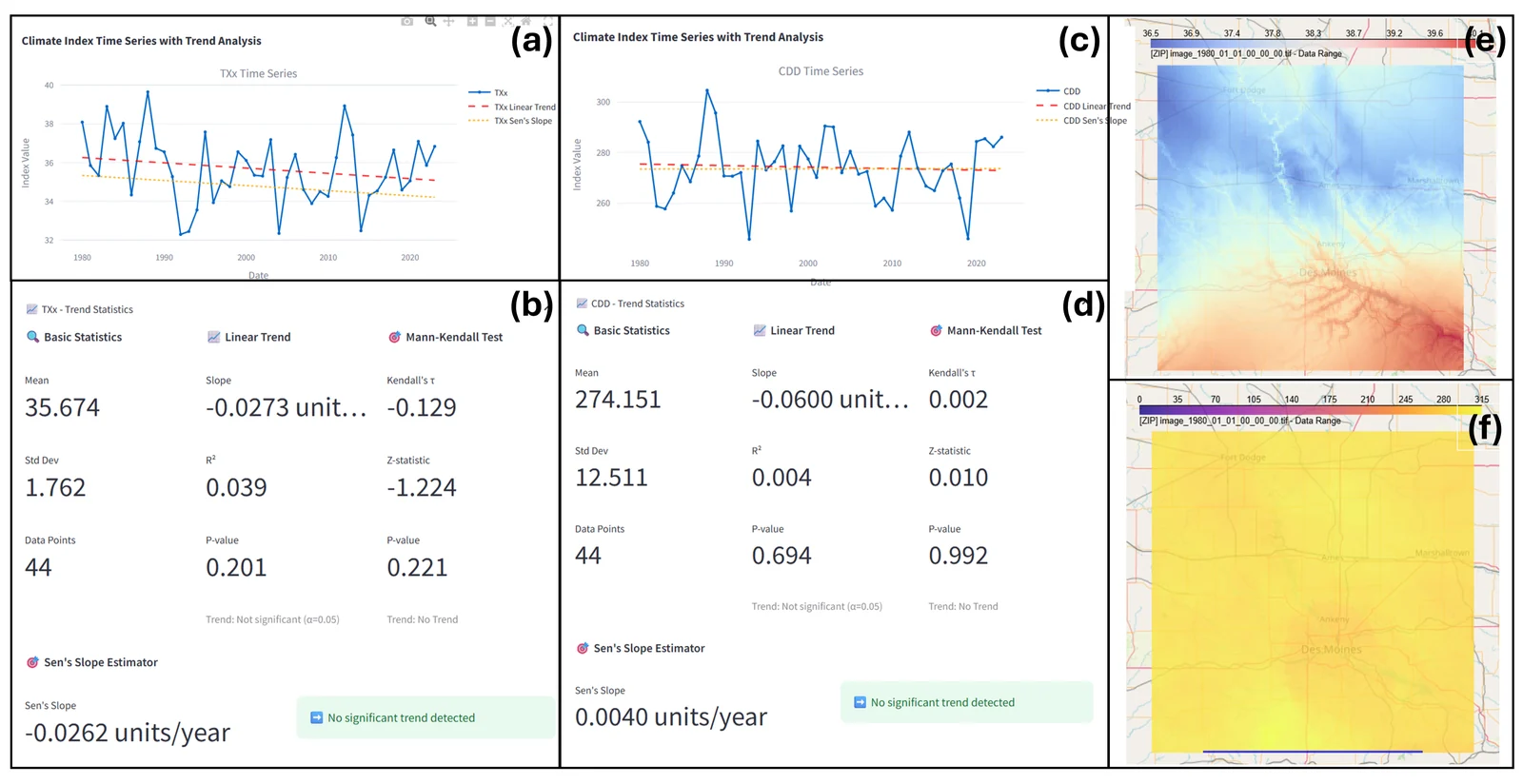Click the chart icon beside TXx Linear Trend heading
Viewport: 1523px width, 784px height.
point(213,337)
